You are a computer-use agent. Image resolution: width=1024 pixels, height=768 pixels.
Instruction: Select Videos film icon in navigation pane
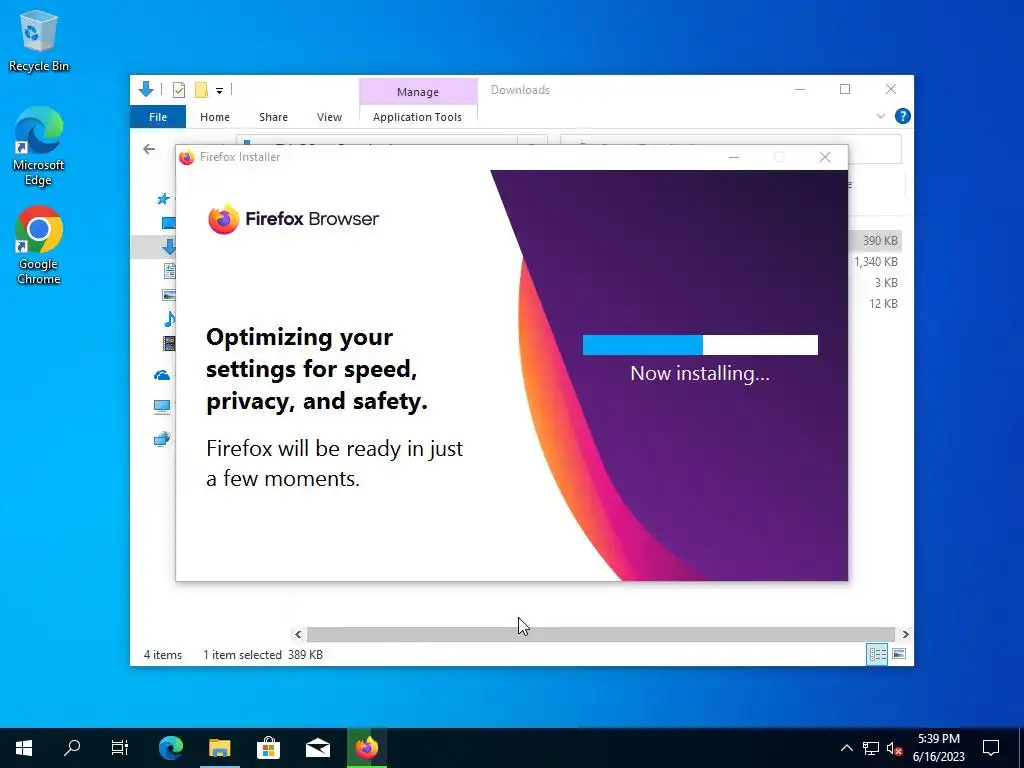click(169, 343)
